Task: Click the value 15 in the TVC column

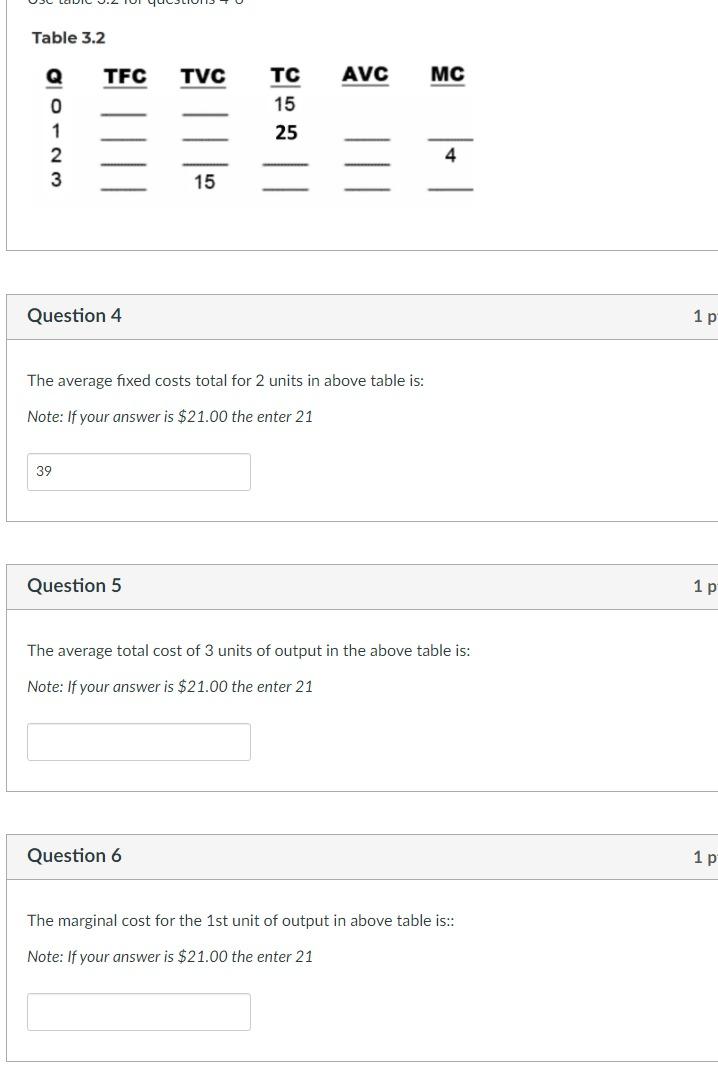Action: pyautogui.click(x=205, y=181)
